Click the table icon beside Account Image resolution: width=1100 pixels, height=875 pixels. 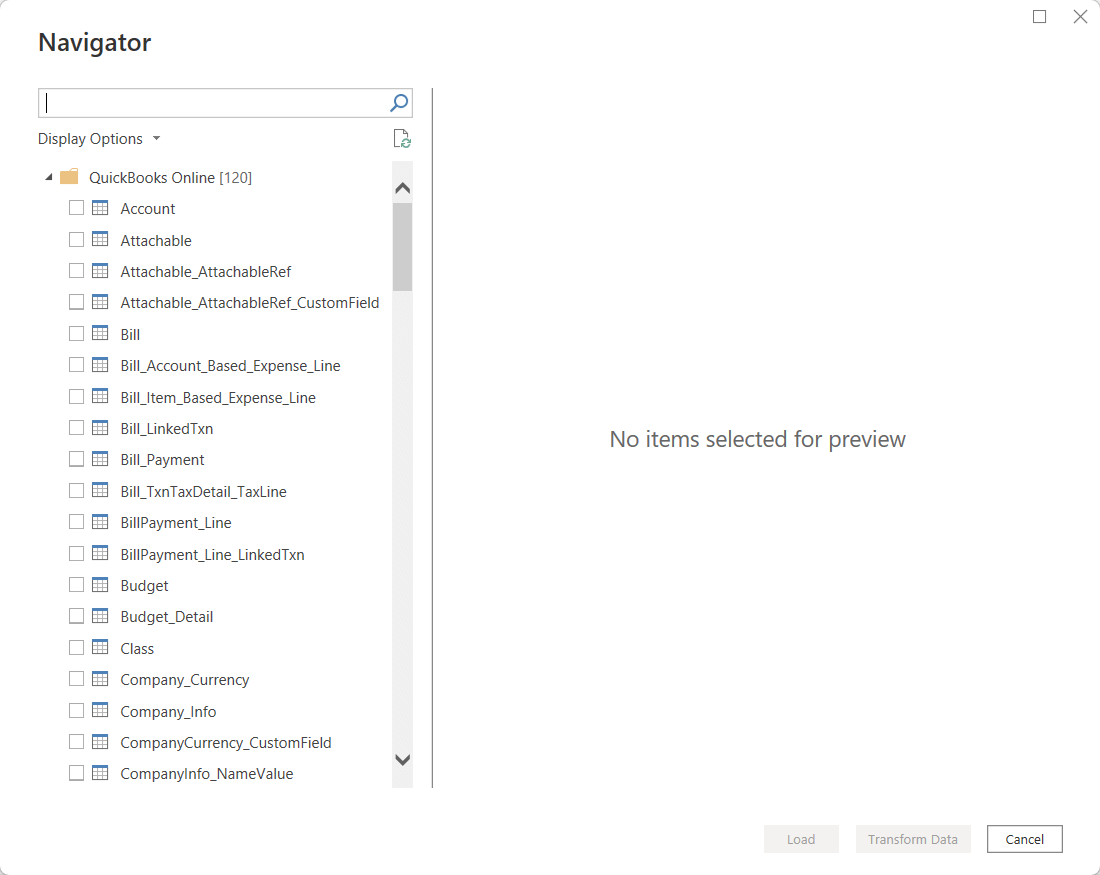100,208
